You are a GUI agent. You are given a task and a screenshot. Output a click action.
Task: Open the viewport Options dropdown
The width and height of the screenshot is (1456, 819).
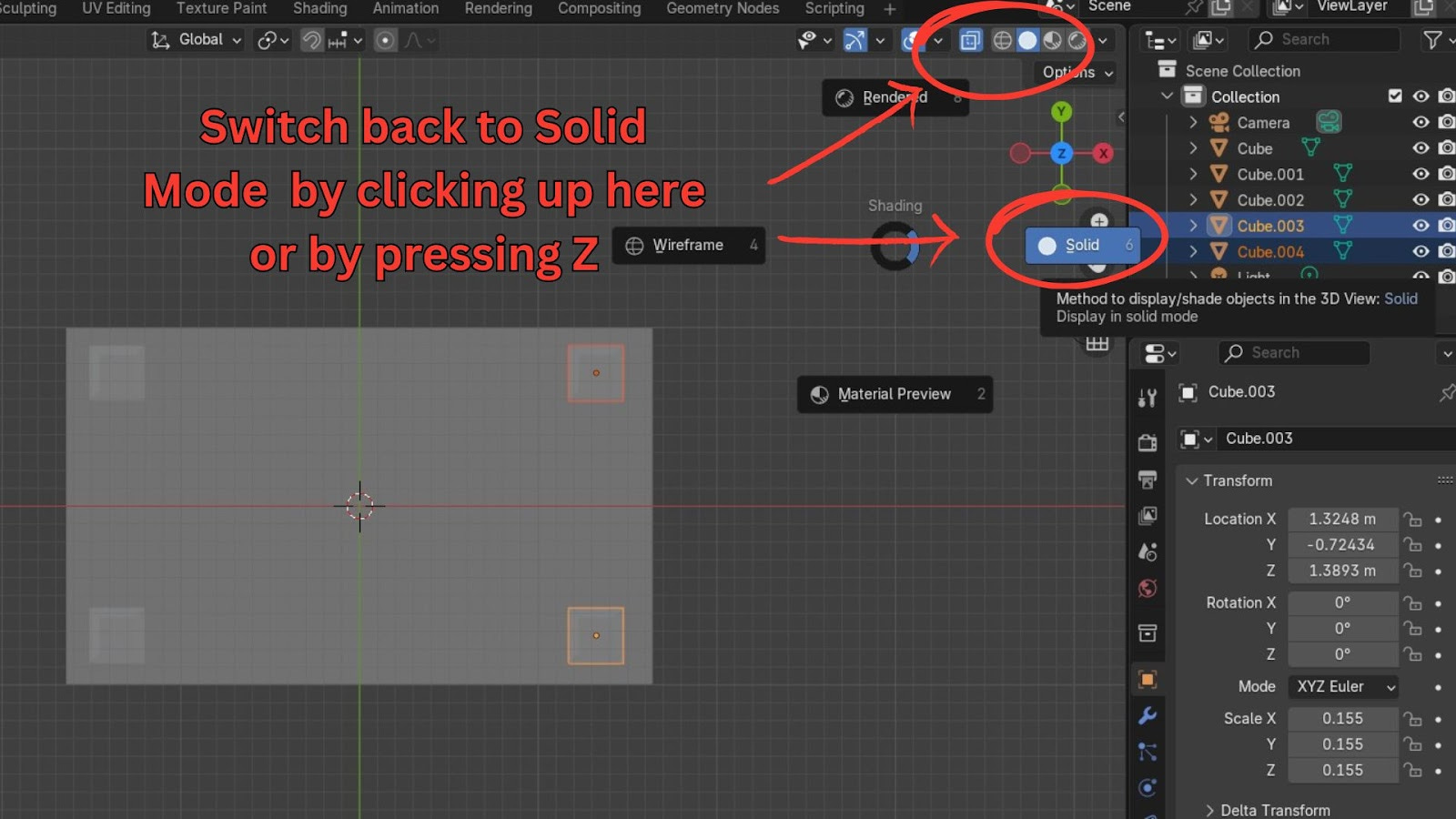coord(1077,72)
